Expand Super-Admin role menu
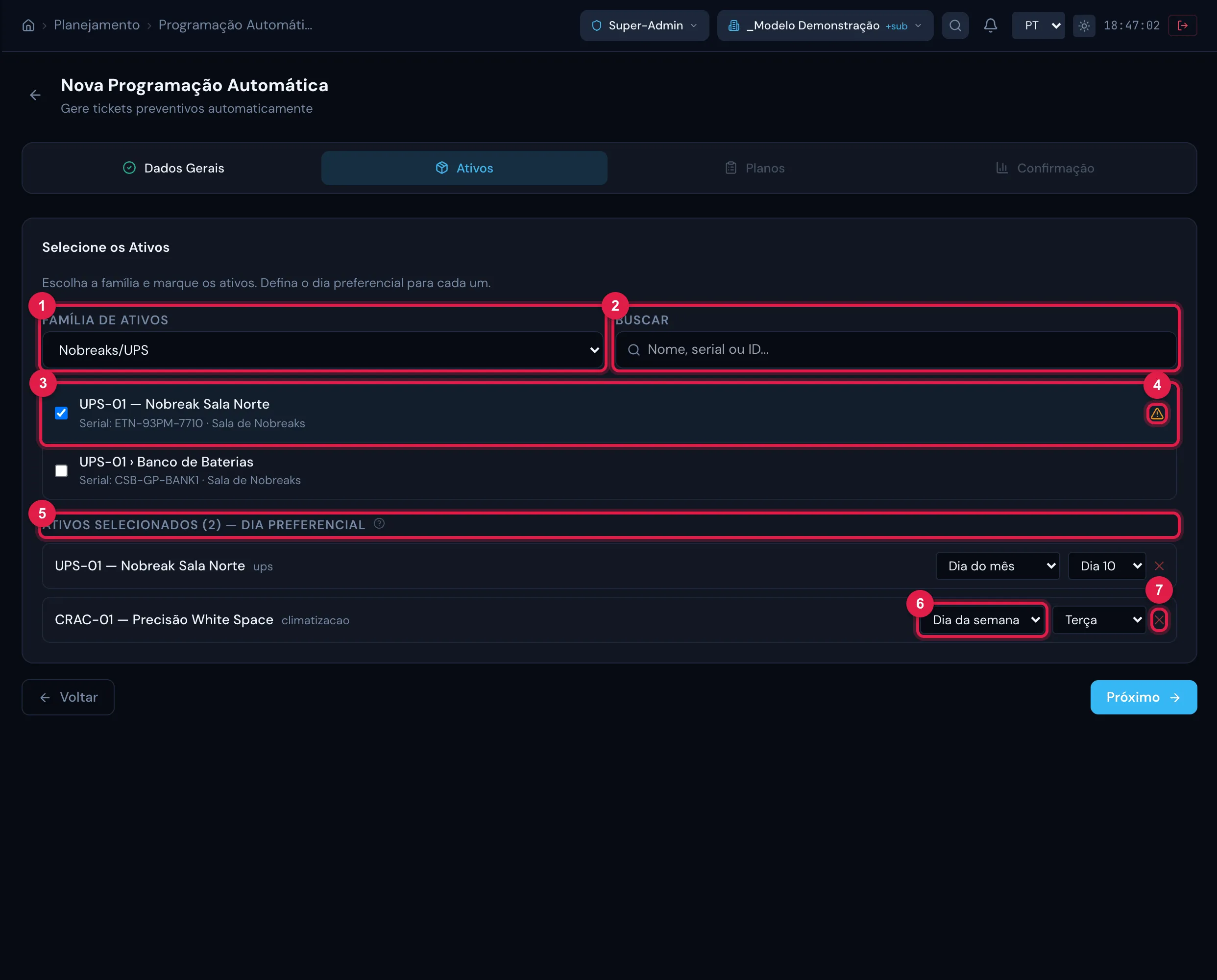The image size is (1217, 980). click(644, 25)
